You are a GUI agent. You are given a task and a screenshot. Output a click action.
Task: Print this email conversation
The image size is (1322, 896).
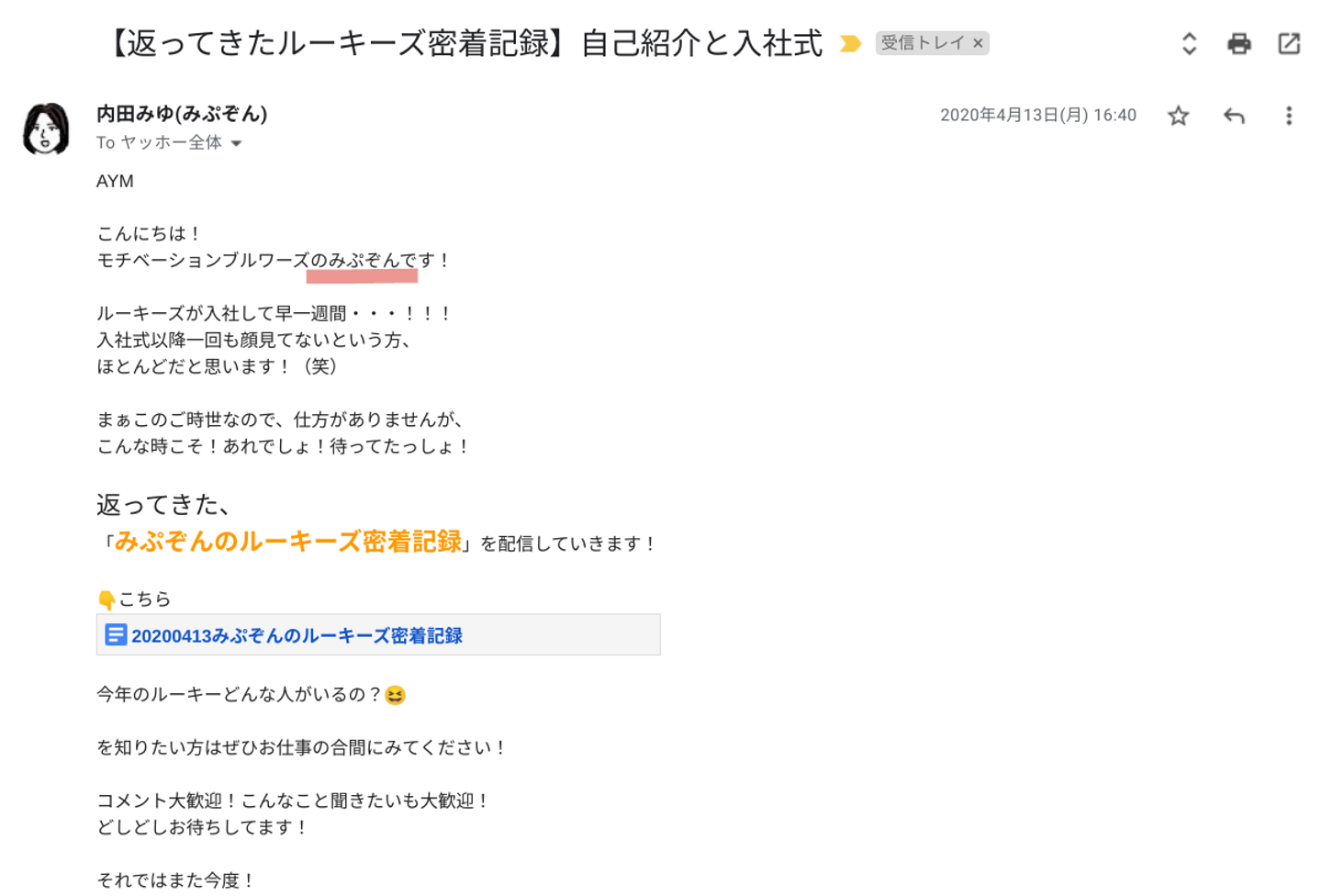(1239, 43)
